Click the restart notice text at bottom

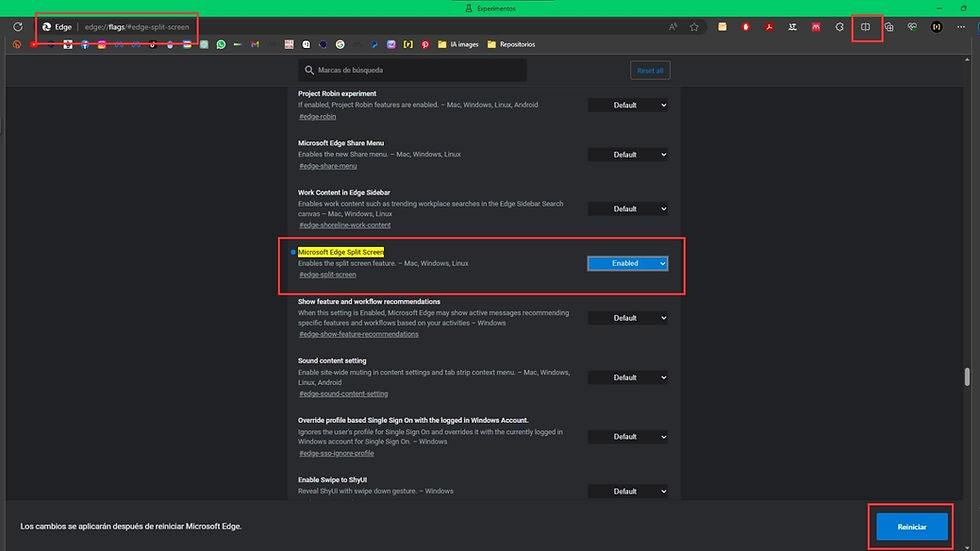coord(131,526)
